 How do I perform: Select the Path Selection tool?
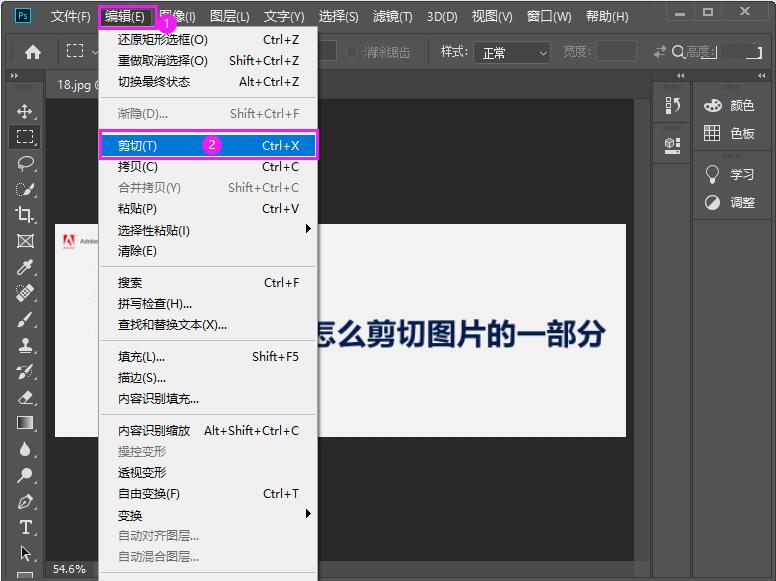[25, 553]
